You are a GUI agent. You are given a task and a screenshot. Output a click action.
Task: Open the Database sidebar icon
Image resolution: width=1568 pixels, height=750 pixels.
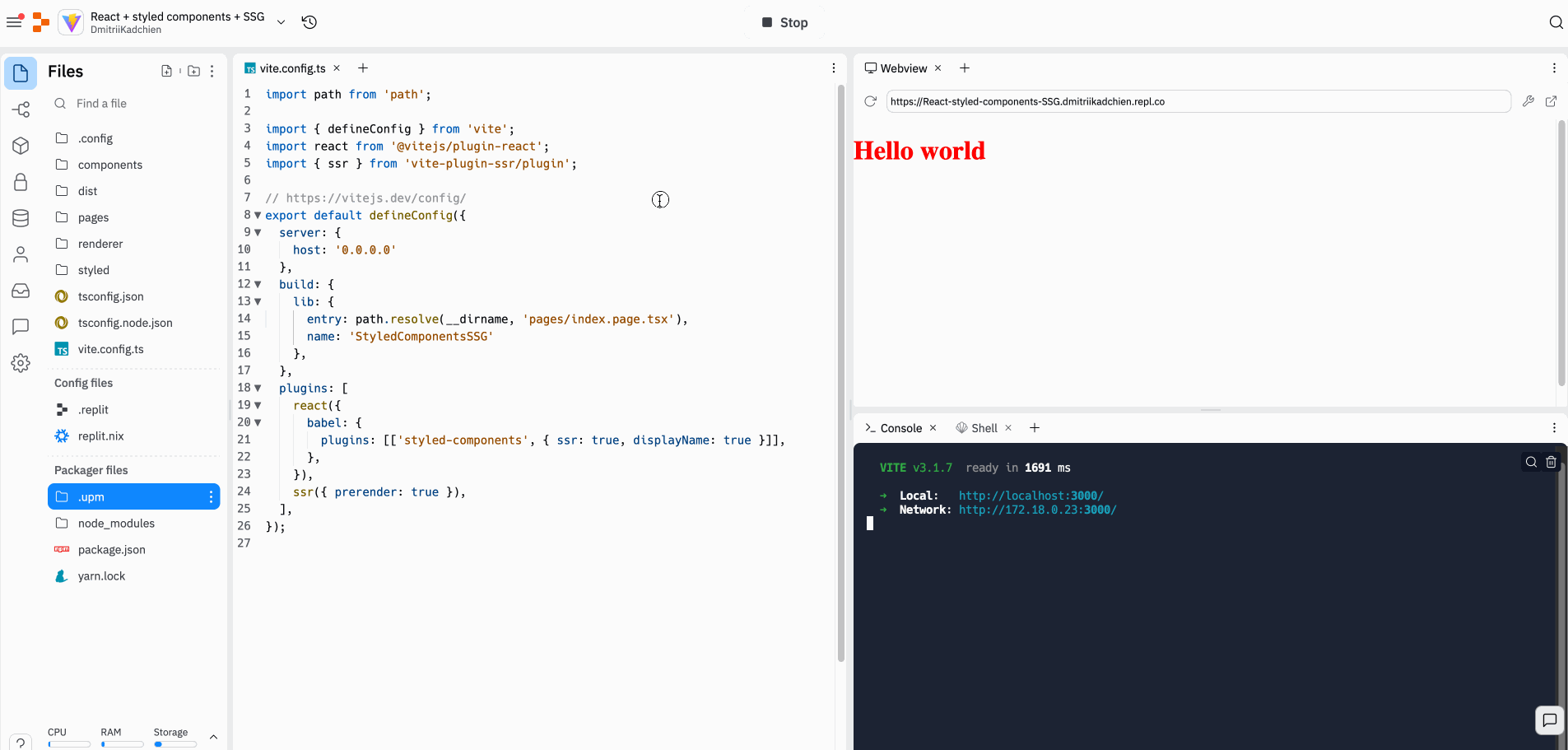(x=21, y=218)
